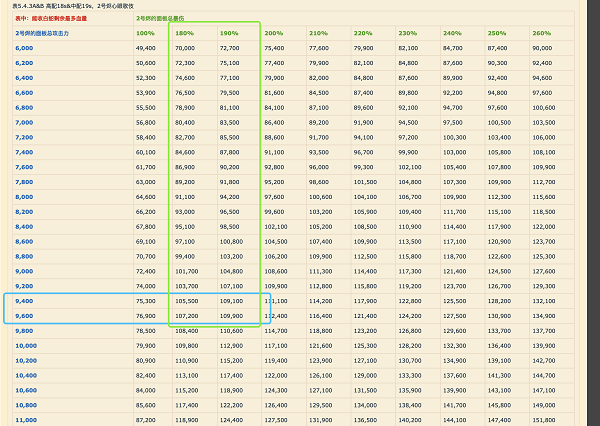The width and height of the screenshot is (600, 426).
Task: Select cell in row 6,000 under 100%
Action: pyautogui.click(x=145, y=47)
